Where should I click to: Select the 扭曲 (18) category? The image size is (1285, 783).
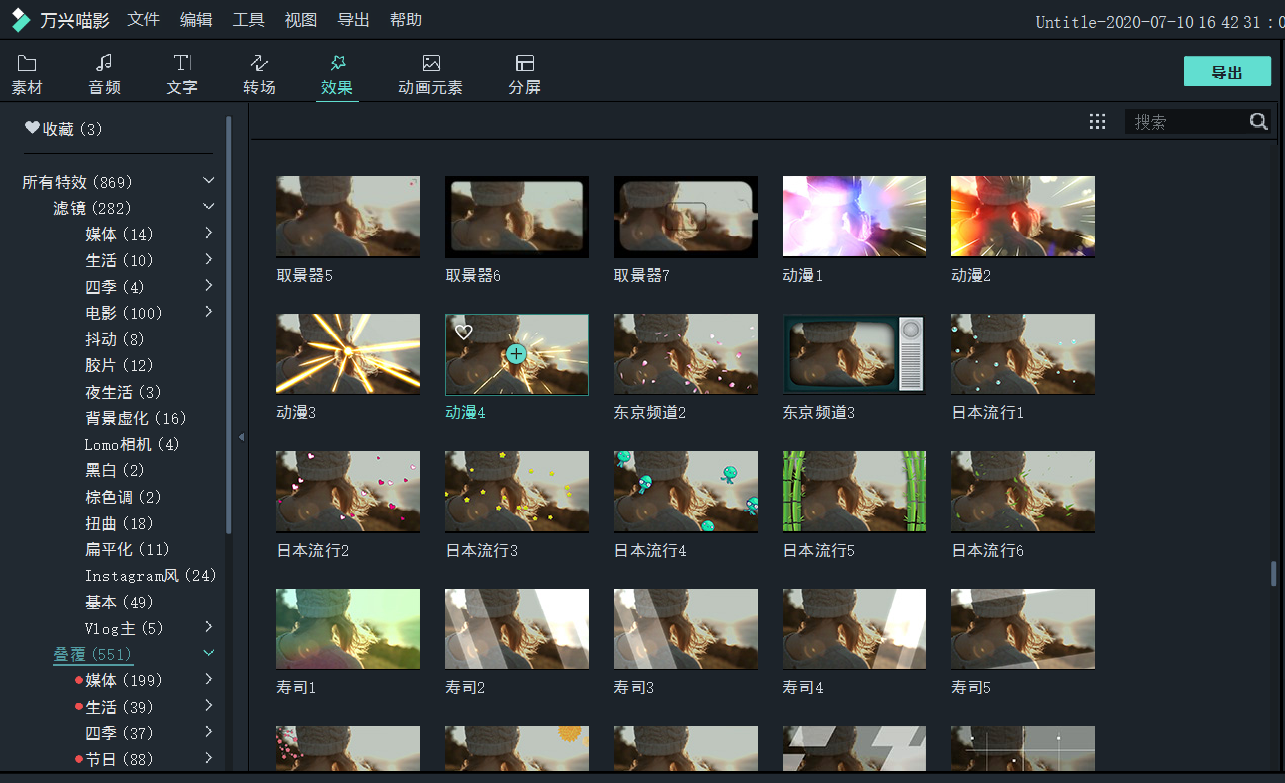pos(119,523)
